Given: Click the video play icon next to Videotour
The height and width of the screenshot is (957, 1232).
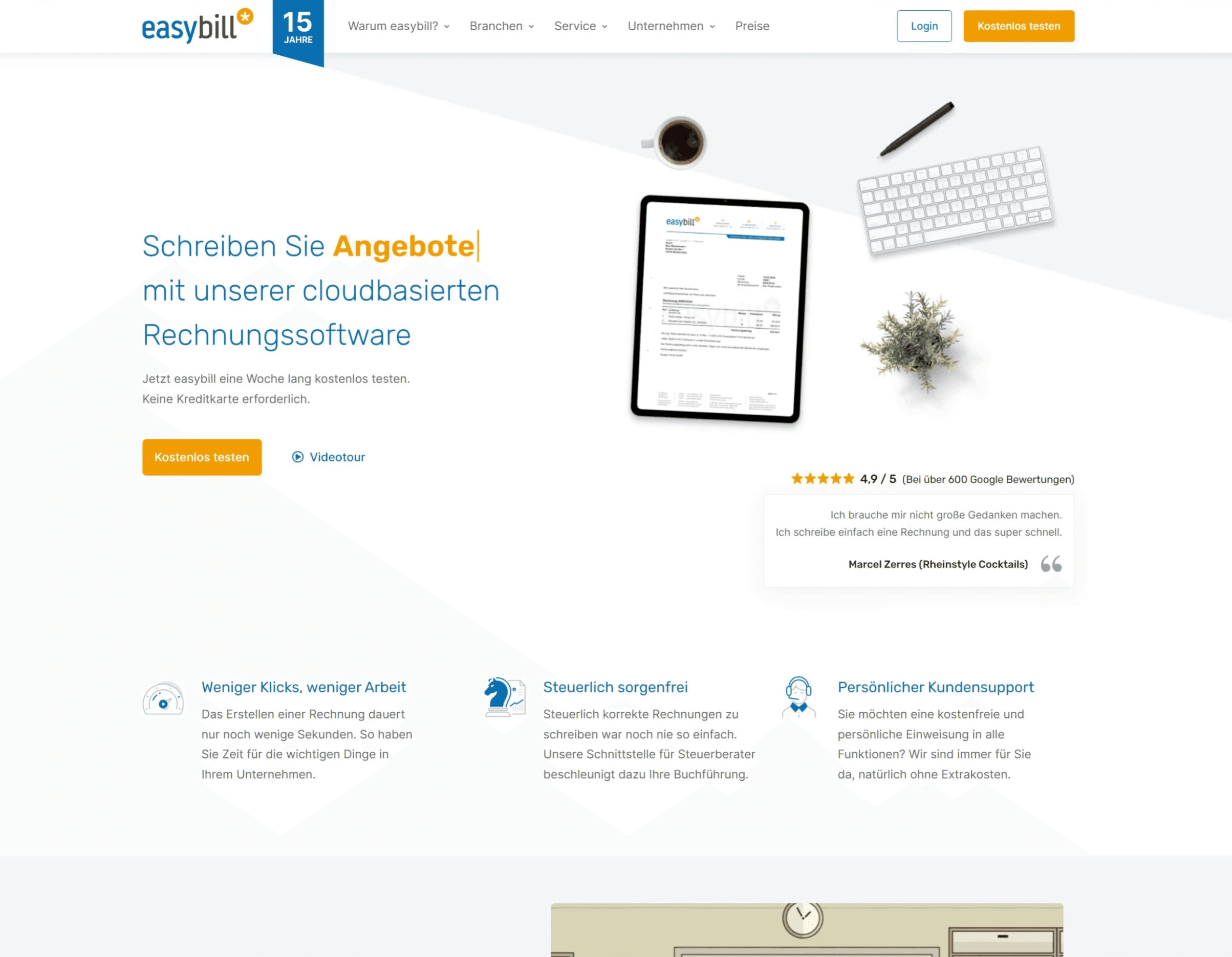Looking at the screenshot, I should point(297,456).
